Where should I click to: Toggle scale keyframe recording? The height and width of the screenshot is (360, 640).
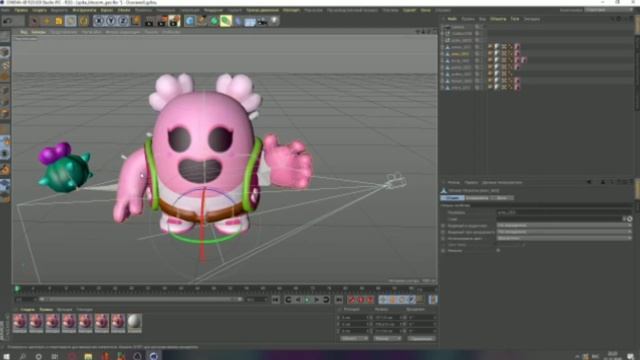coord(392,300)
